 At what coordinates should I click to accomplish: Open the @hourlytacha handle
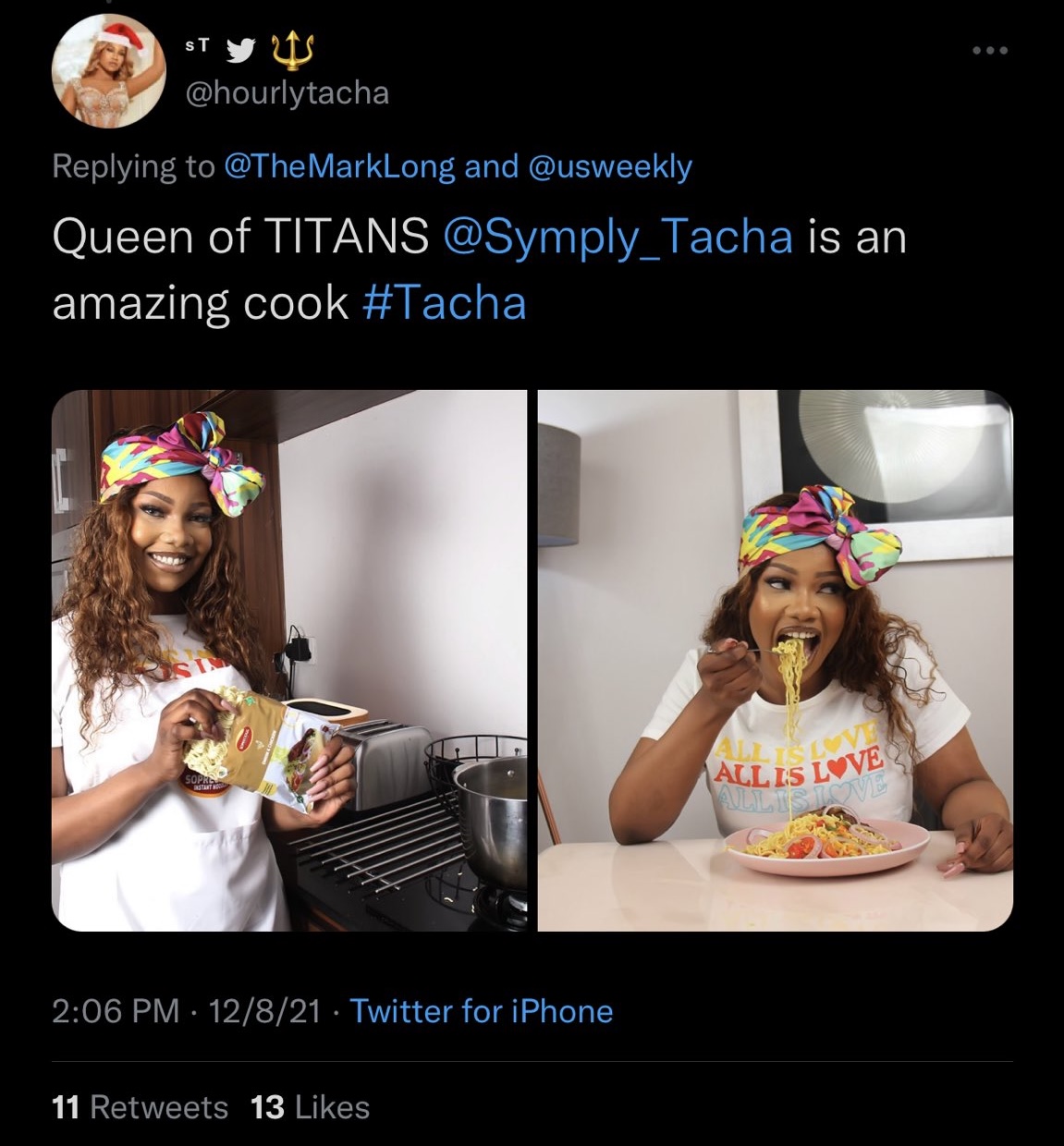[287, 93]
